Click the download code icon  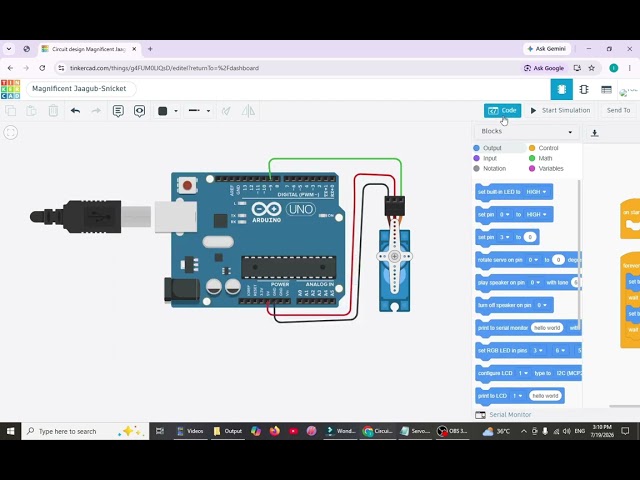coord(595,133)
